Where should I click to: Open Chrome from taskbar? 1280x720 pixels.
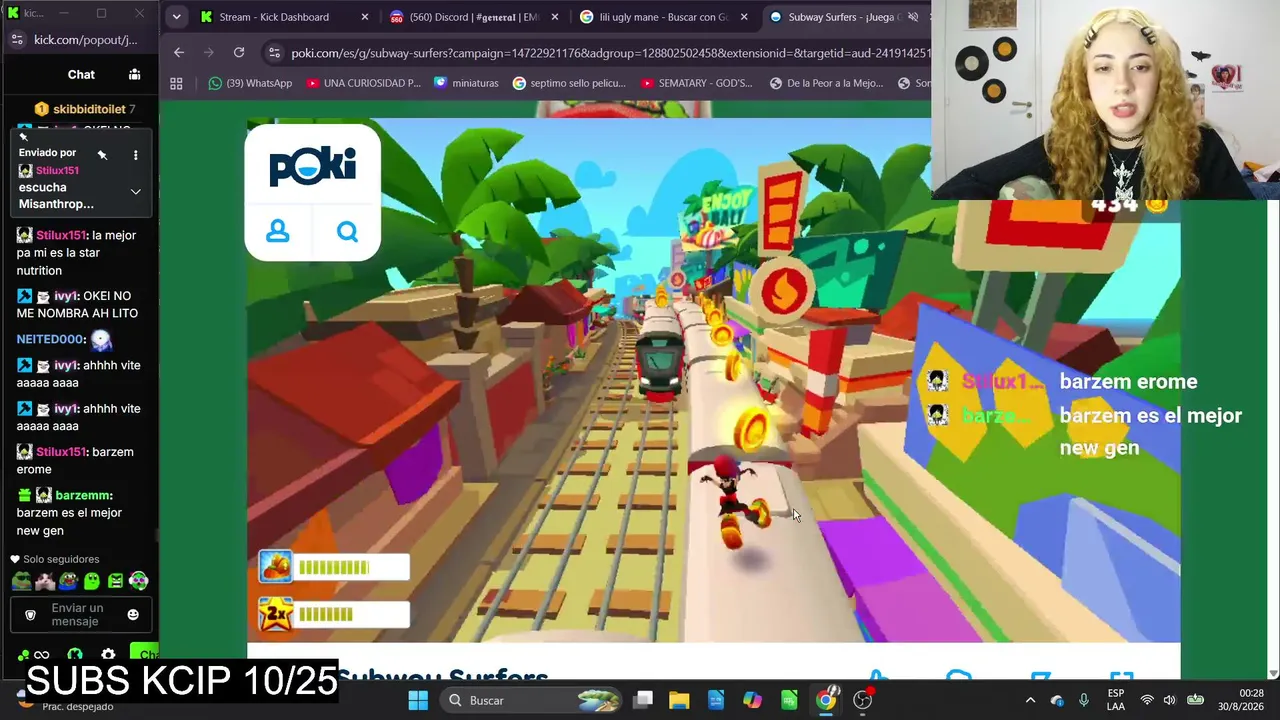point(826,700)
